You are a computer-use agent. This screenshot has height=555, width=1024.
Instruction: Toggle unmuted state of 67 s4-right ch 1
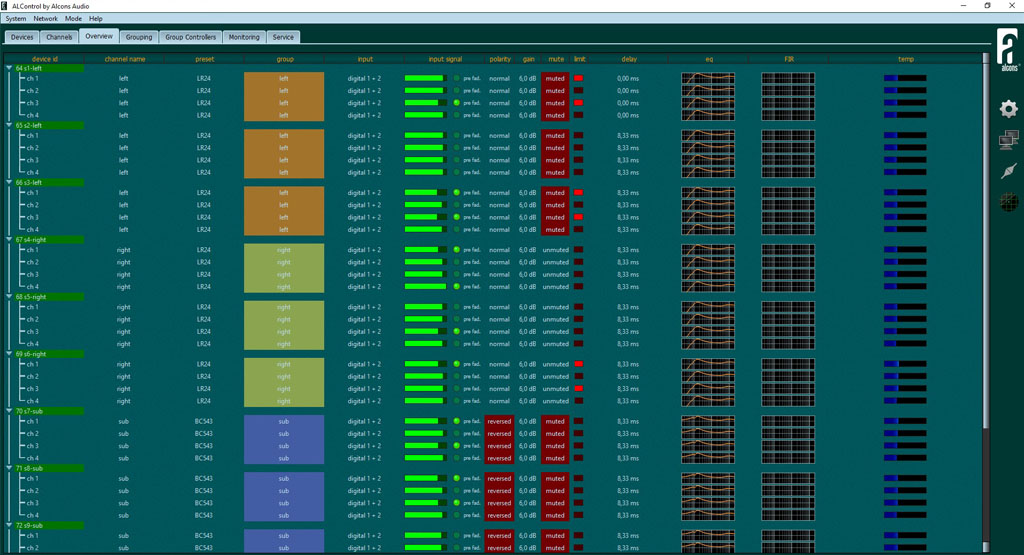point(555,250)
